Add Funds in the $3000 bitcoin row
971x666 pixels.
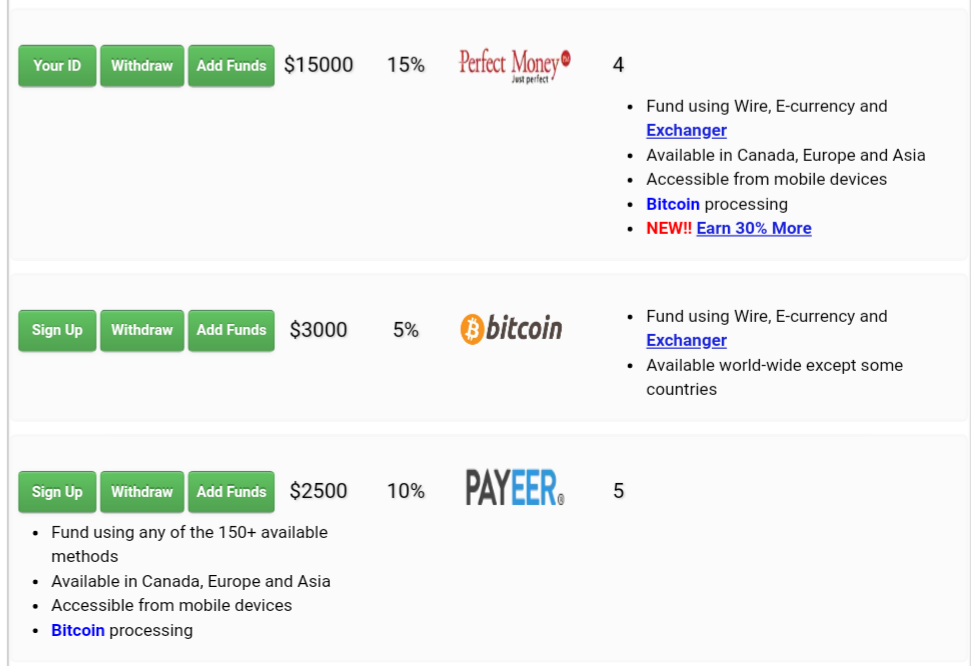[x=231, y=330]
